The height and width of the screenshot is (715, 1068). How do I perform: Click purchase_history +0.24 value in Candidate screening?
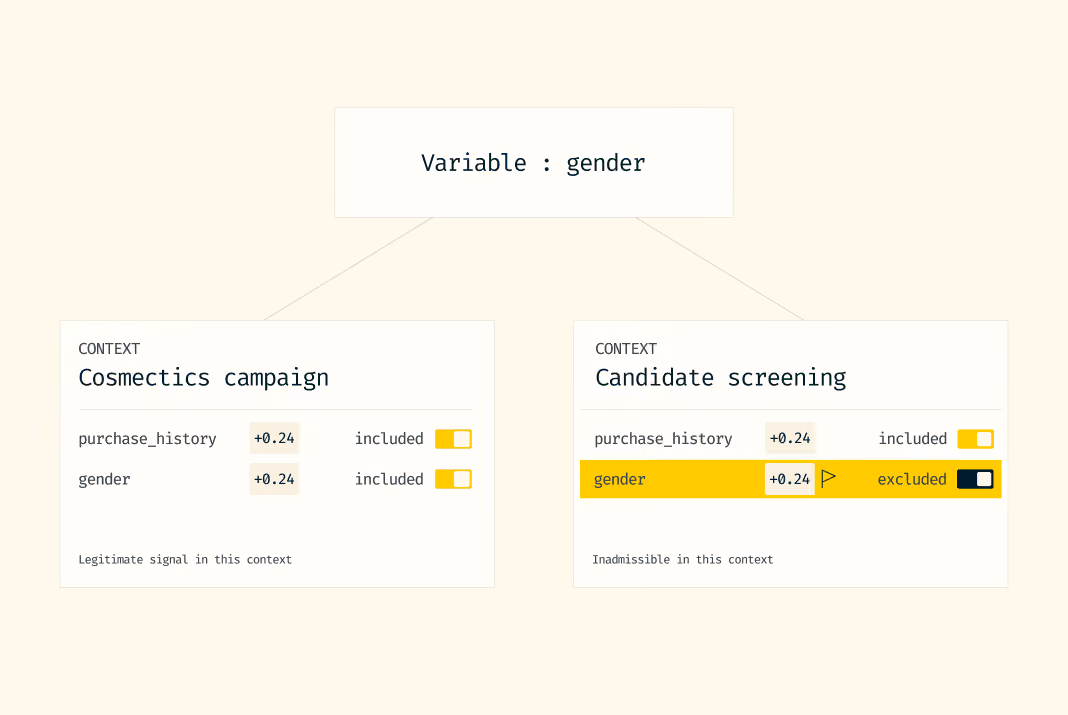(x=790, y=439)
